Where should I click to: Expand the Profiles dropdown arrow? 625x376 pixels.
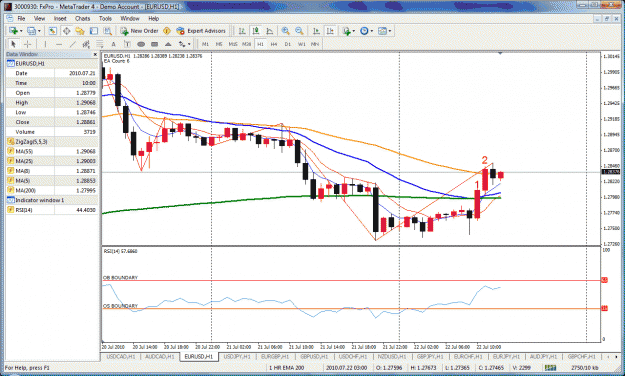39,31
